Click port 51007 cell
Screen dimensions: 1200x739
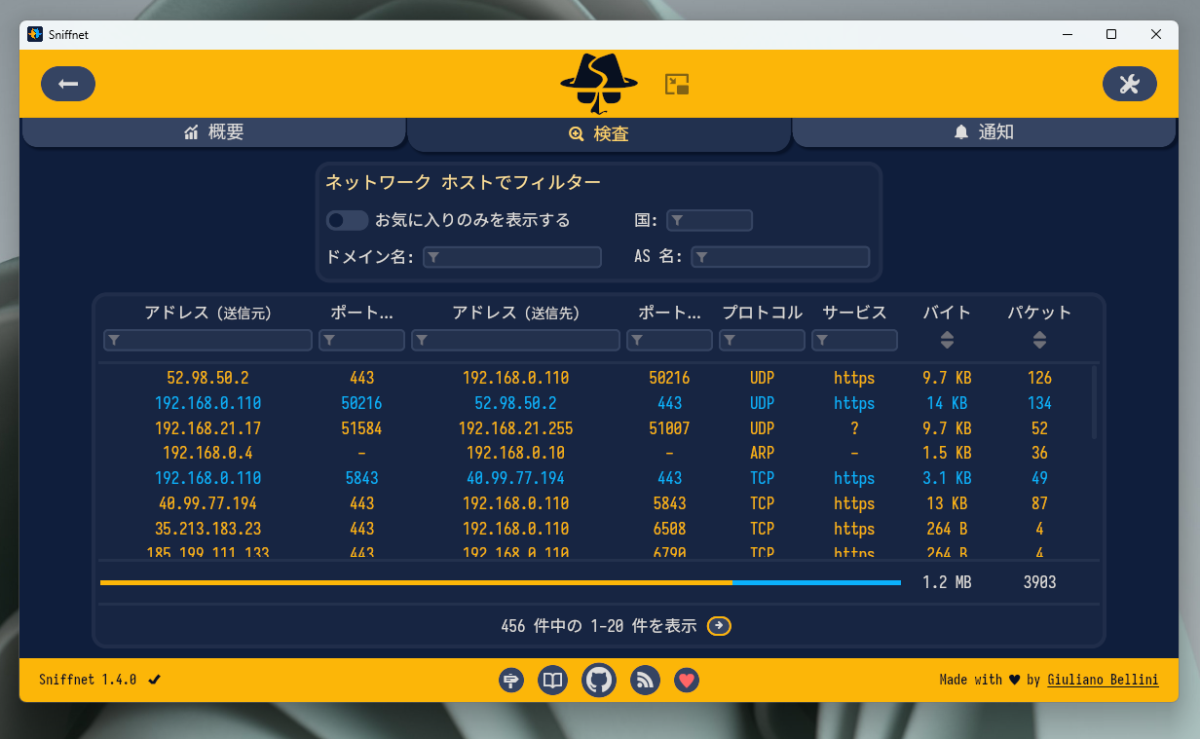670,428
